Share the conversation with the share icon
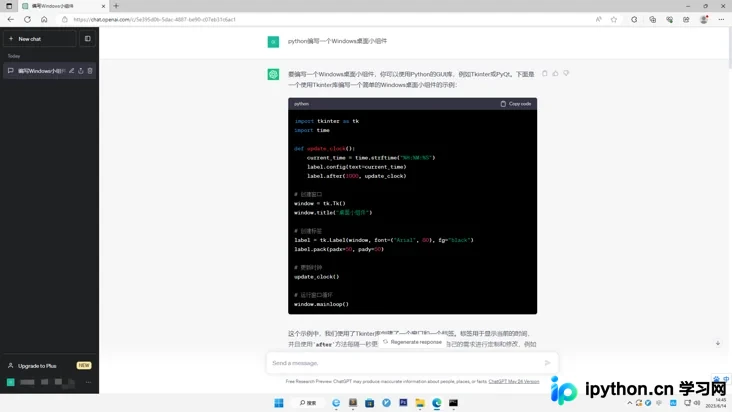732x412 pixels. (81, 71)
